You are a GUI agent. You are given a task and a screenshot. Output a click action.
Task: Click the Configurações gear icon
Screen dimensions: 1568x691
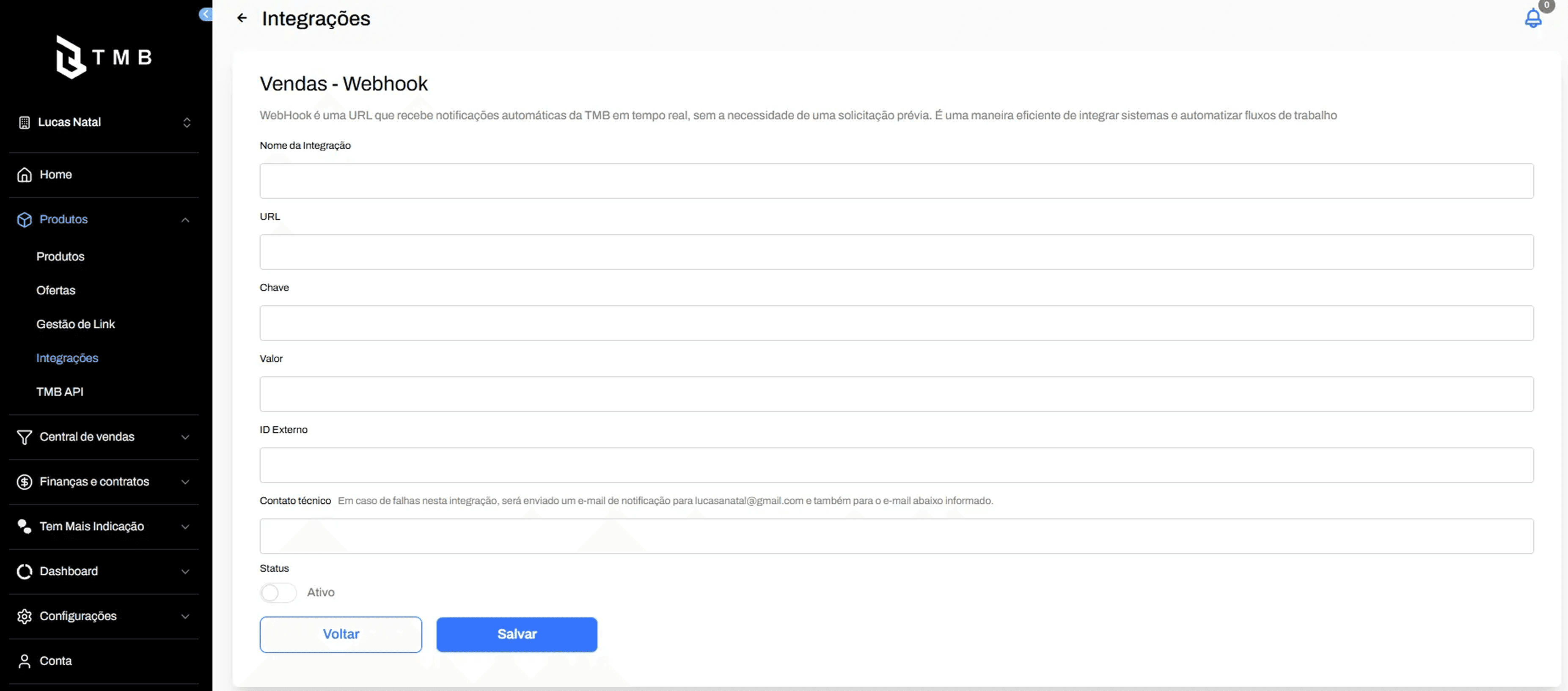[x=25, y=616]
